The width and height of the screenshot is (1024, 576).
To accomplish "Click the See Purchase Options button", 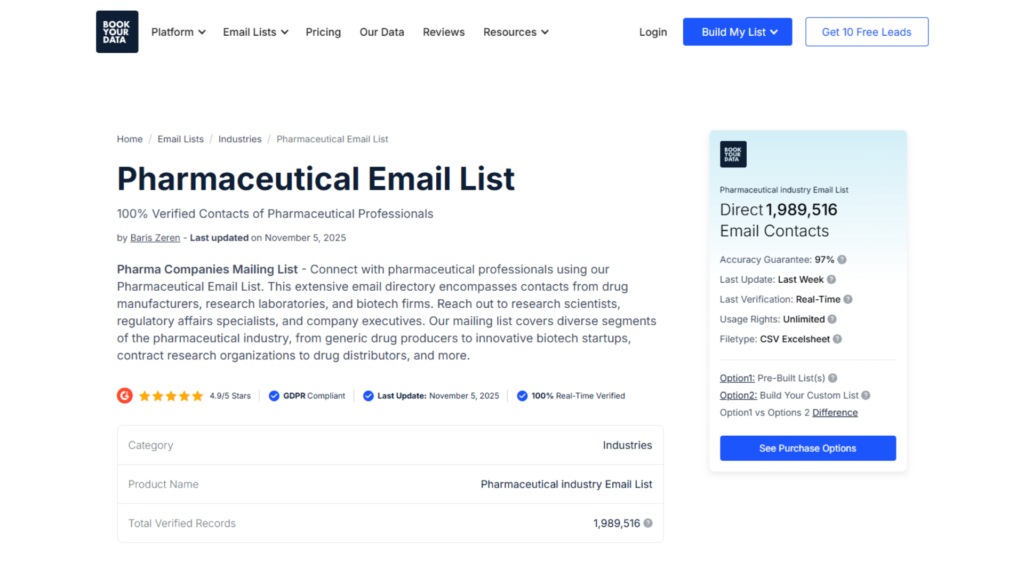I will click(x=808, y=448).
